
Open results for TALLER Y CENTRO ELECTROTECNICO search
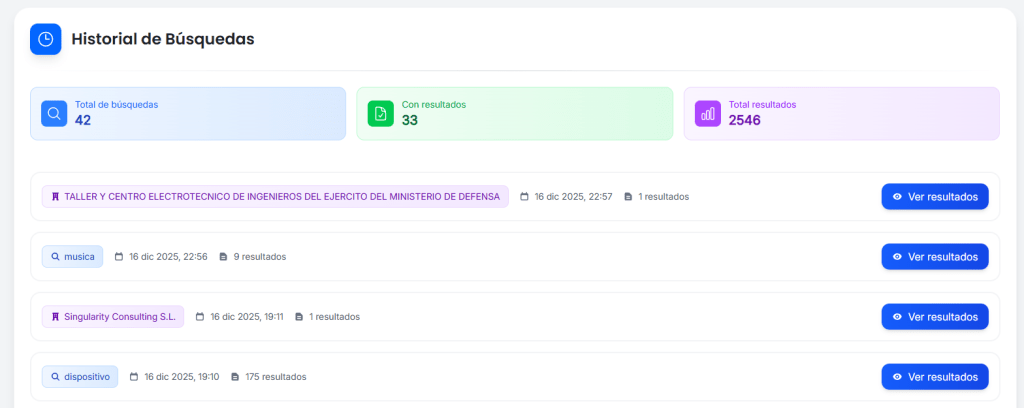coord(934,197)
